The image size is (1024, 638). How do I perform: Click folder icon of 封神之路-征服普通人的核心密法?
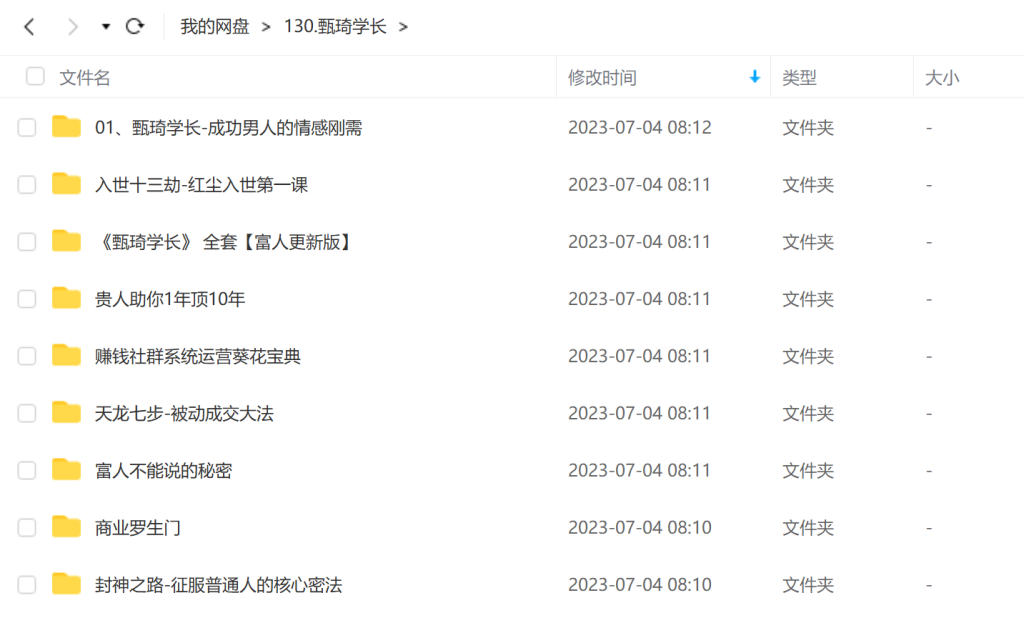tap(67, 584)
